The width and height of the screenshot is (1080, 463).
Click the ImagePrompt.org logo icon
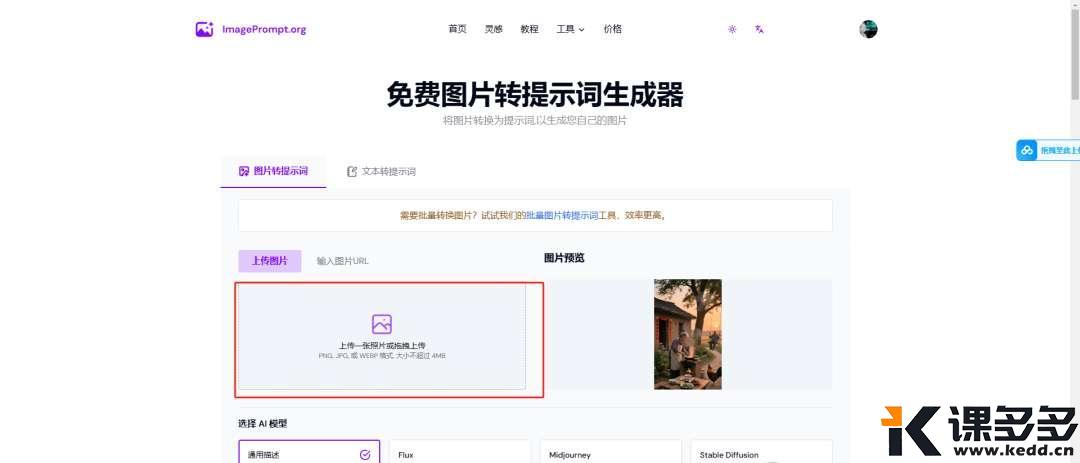[x=205, y=29]
